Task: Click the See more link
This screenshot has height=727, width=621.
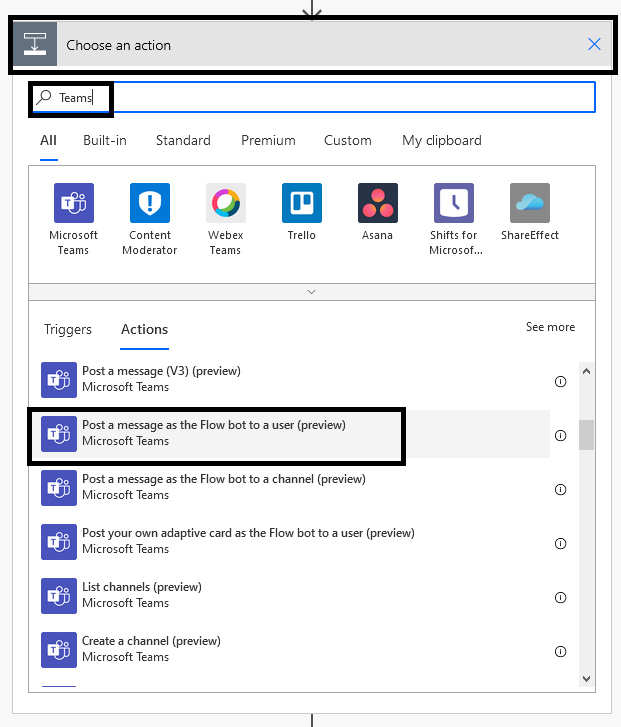Action: coord(550,327)
